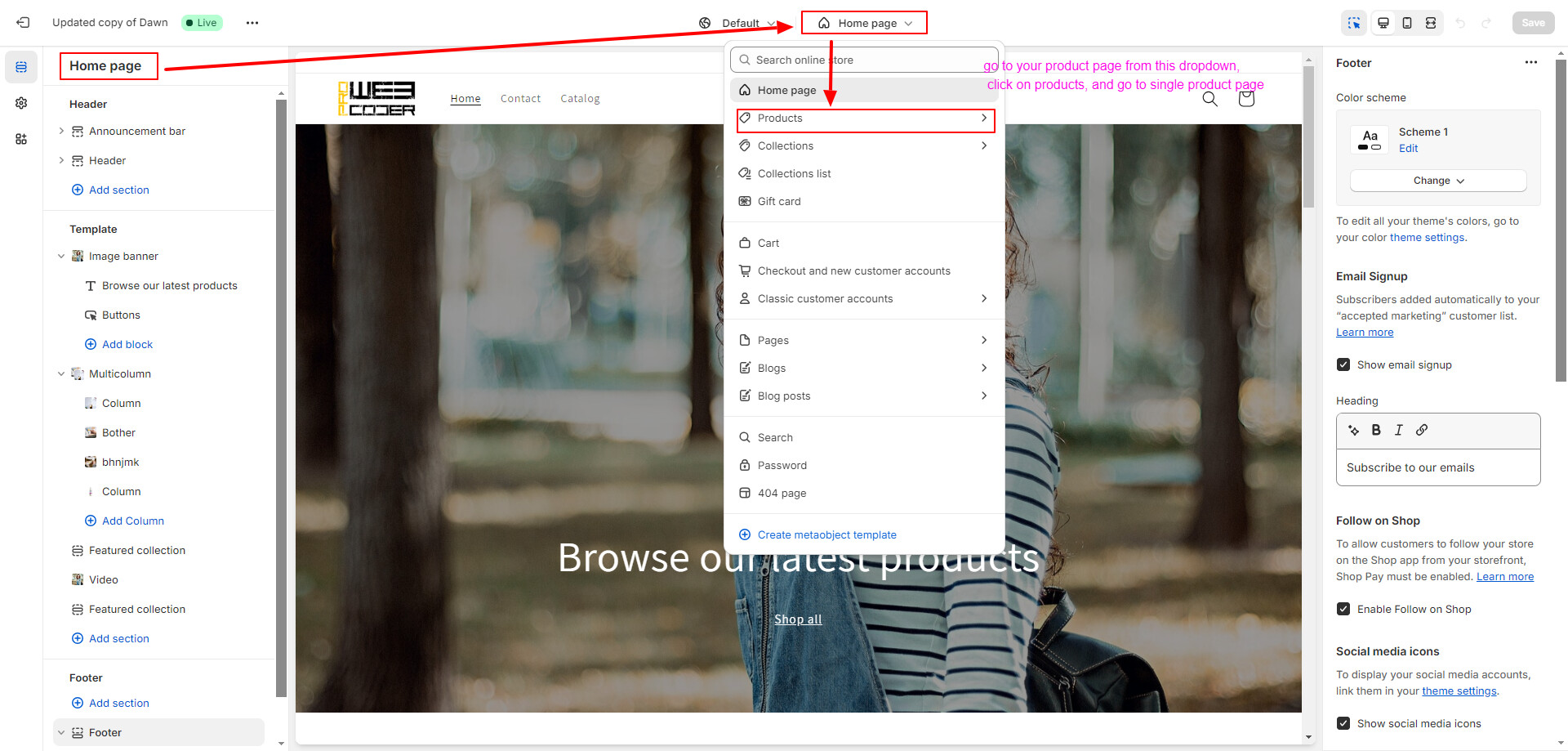This screenshot has width=1568, height=751.
Task: Open the App embeds icon
Action: click(x=21, y=139)
